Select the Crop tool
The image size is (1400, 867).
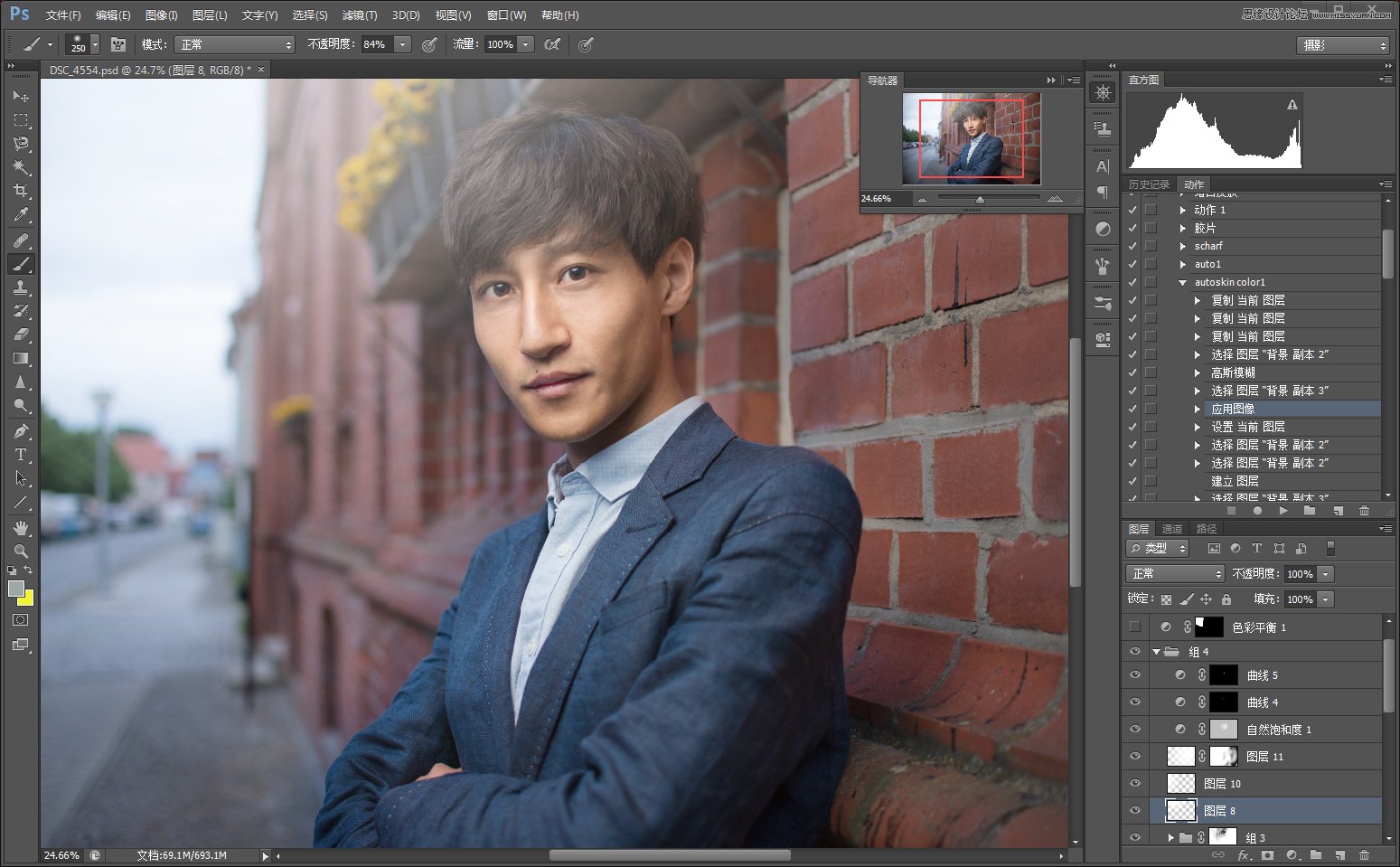(22, 191)
